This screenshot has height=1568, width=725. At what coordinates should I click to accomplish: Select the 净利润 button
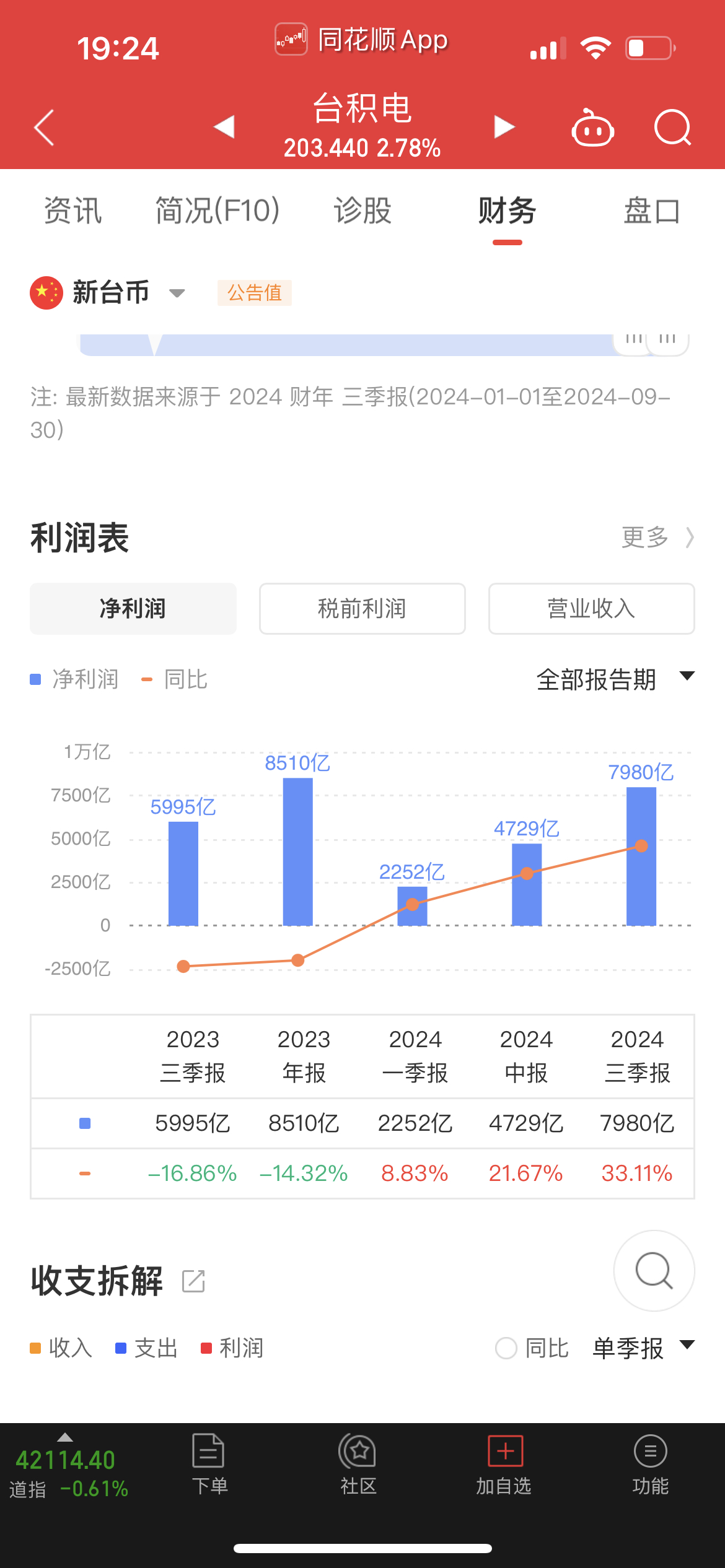[x=133, y=608]
